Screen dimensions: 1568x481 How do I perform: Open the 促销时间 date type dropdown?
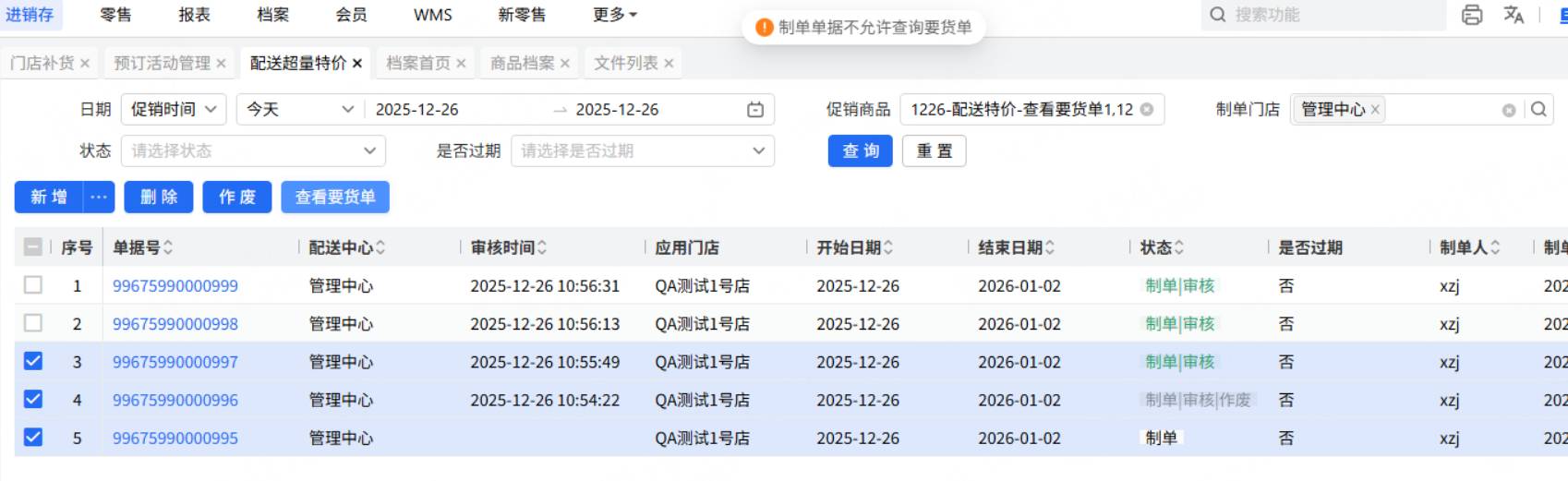174,110
